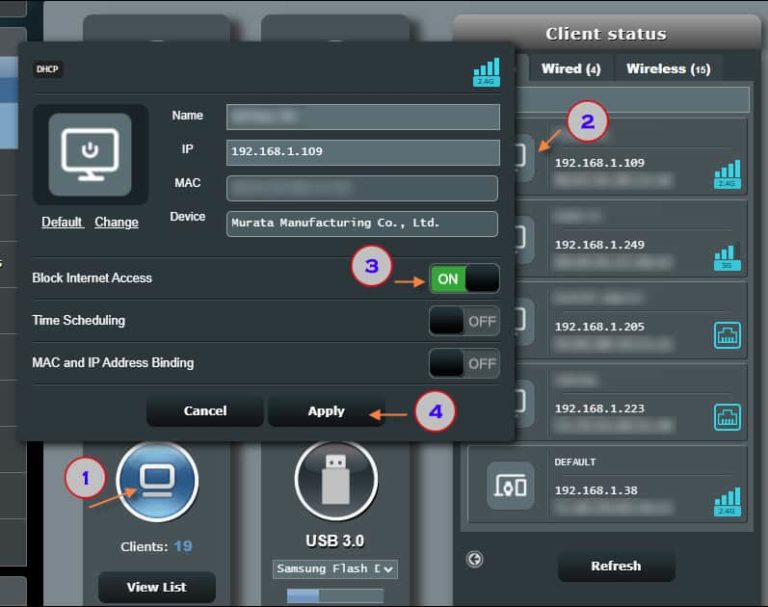The width and height of the screenshot is (768, 607).
Task: Click the Cancel button
Action: 205,411
